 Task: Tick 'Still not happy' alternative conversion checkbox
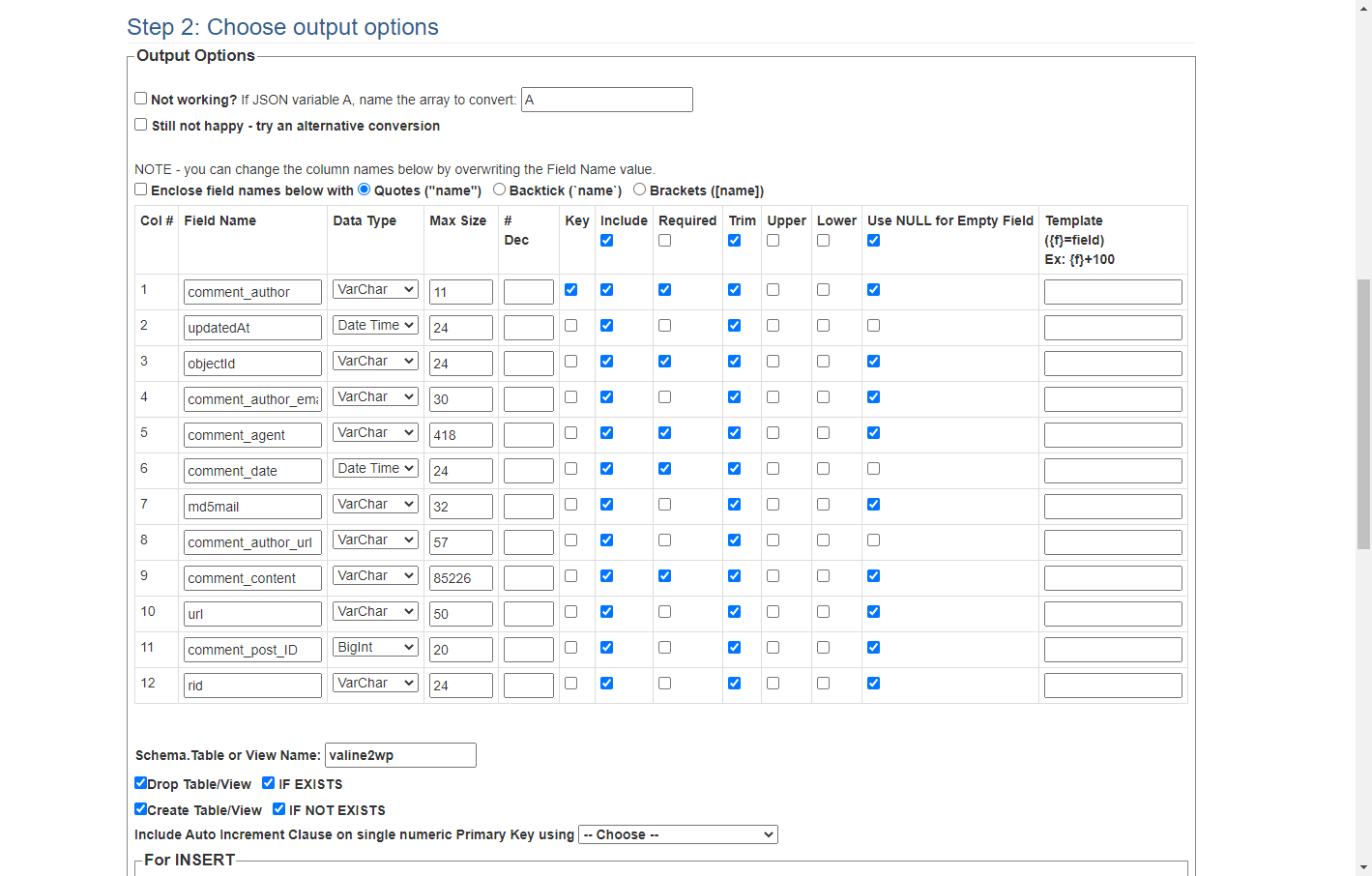pyautogui.click(x=141, y=125)
